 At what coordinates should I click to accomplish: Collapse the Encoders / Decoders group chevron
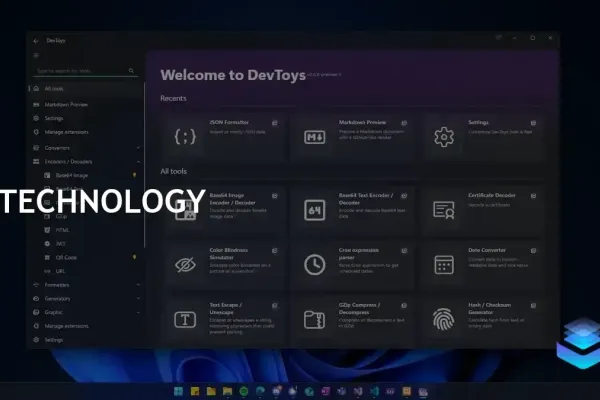(x=138, y=162)
